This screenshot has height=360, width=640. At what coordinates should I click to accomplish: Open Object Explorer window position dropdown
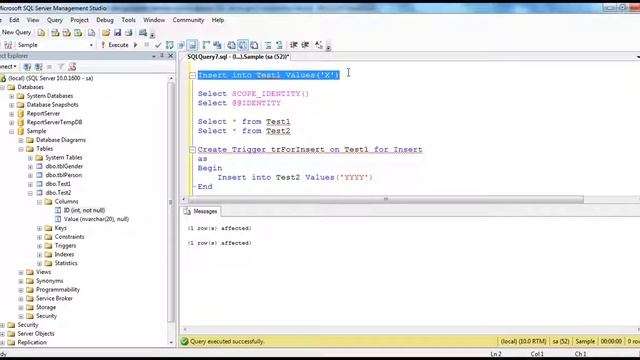click(x=154, y=56)
